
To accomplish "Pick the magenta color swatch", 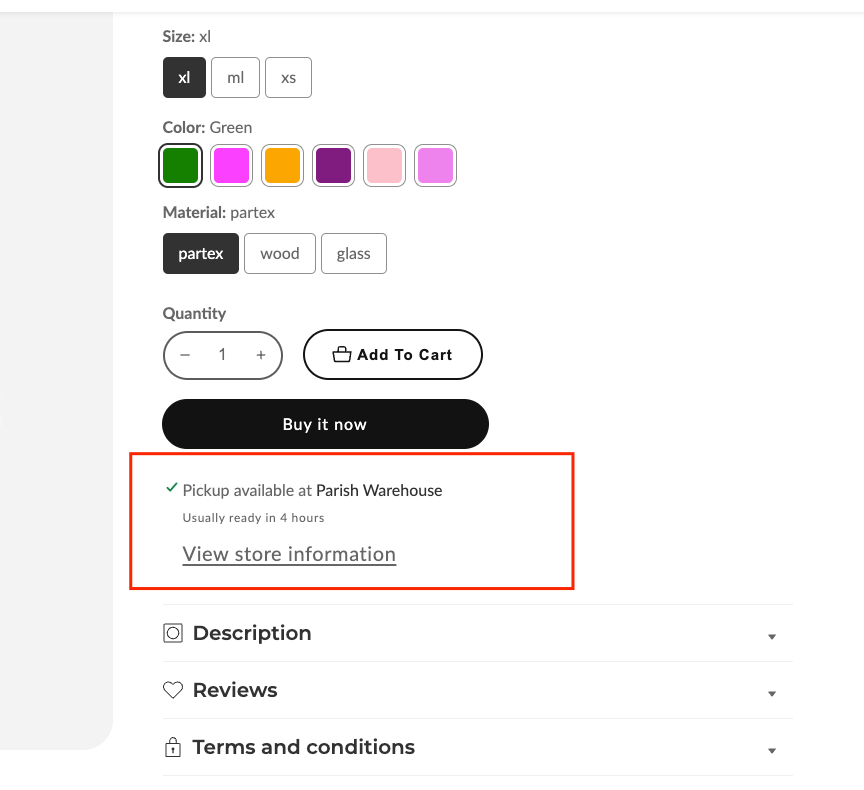I will point(231,165).
